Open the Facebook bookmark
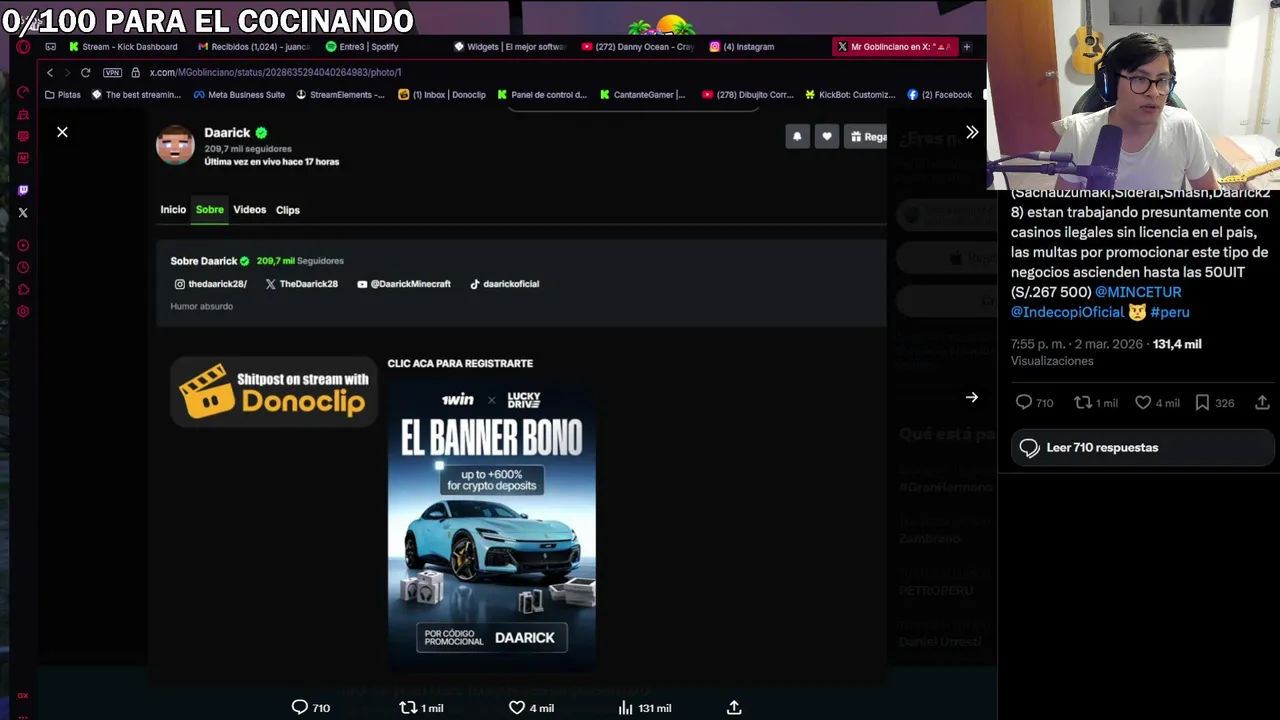 pos(939,94)
